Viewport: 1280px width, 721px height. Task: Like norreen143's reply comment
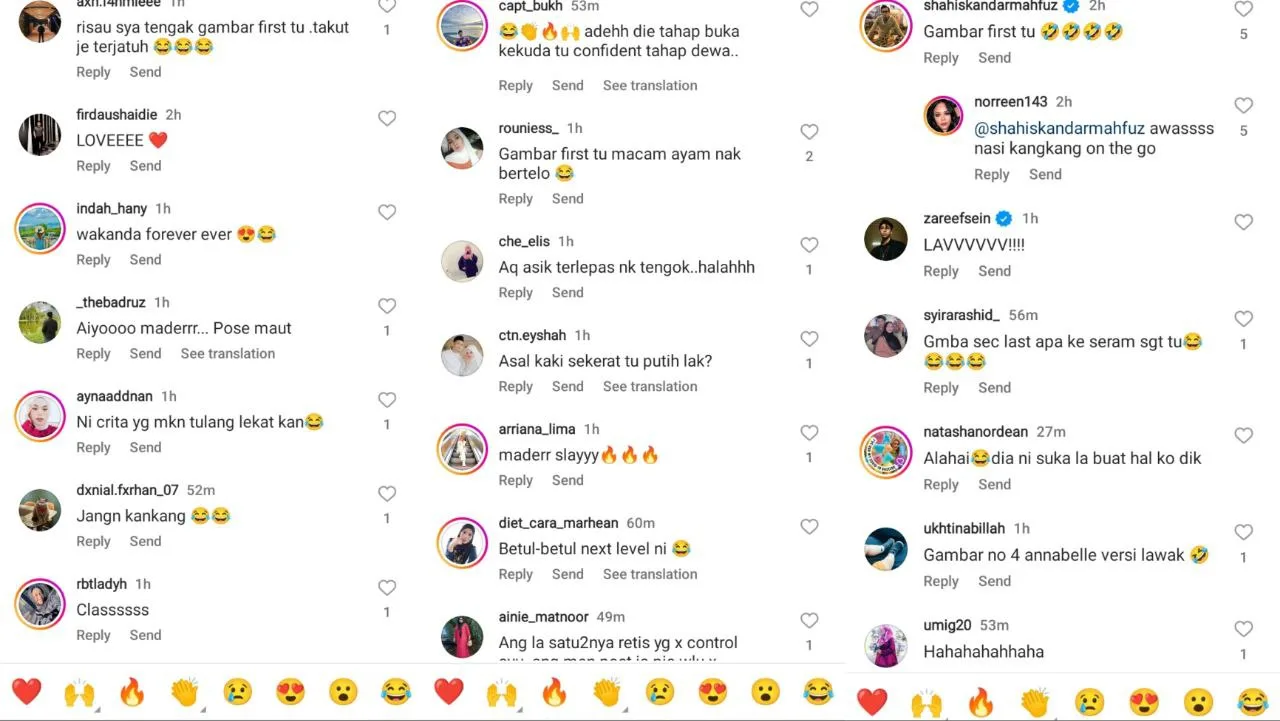pos(1243,105)
